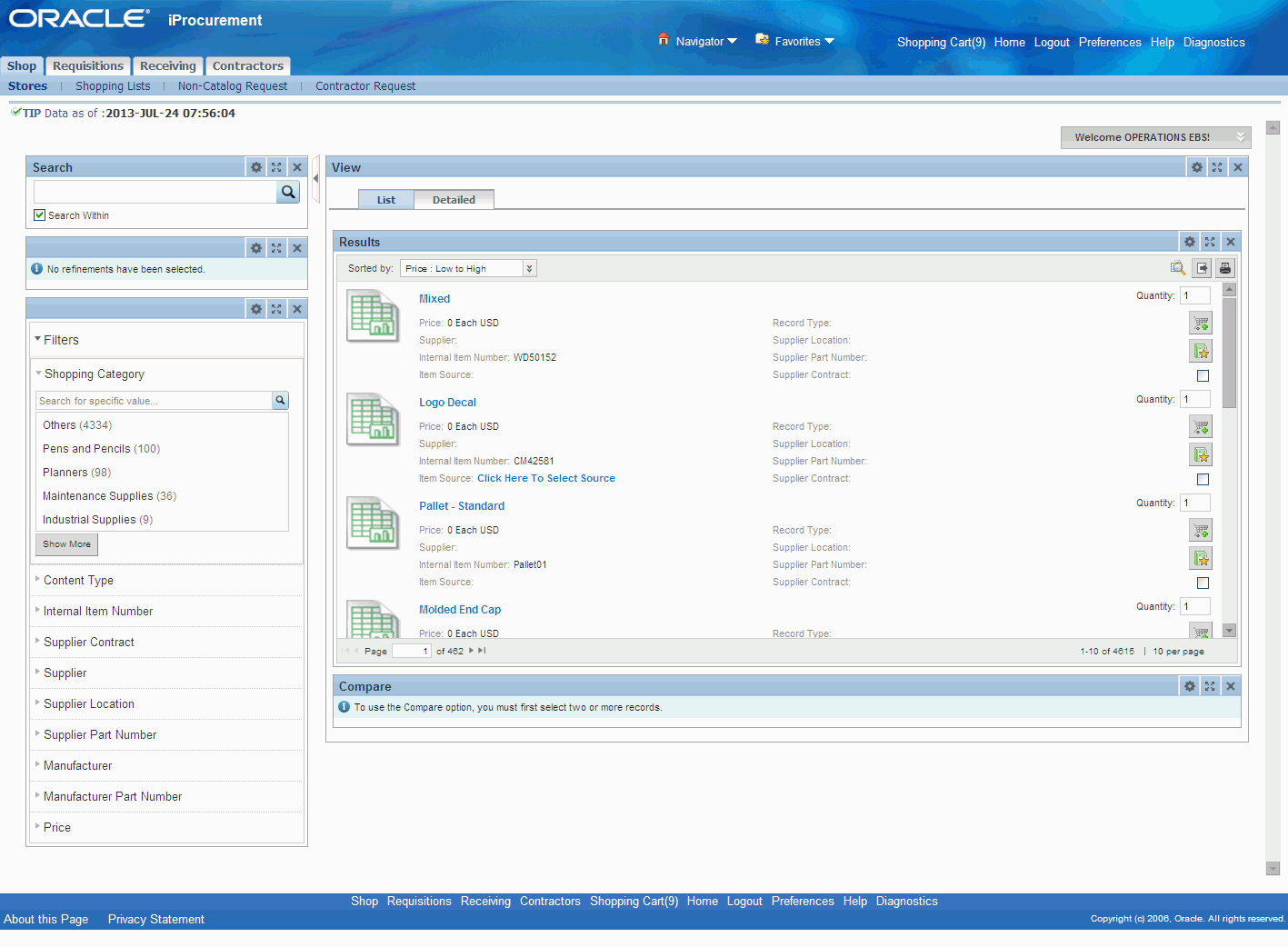Click the search preview magnifier icon in Results toolbar
This screenshot has width=1288, height=947.
(x=1177, y=267)
